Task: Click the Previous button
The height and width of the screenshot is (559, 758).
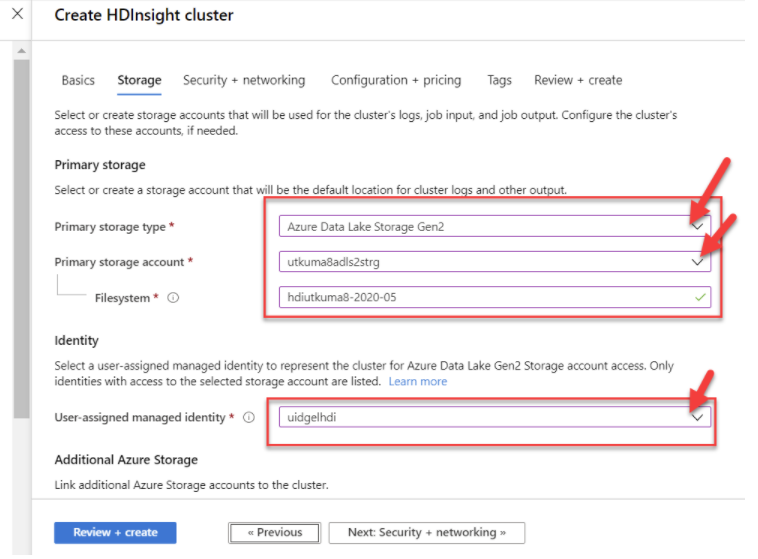Action: pyautogui.click(x=273, y=532)
